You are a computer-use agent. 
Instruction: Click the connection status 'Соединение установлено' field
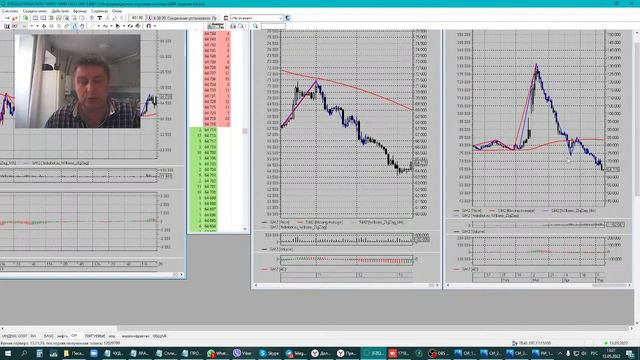coord(182,18)
